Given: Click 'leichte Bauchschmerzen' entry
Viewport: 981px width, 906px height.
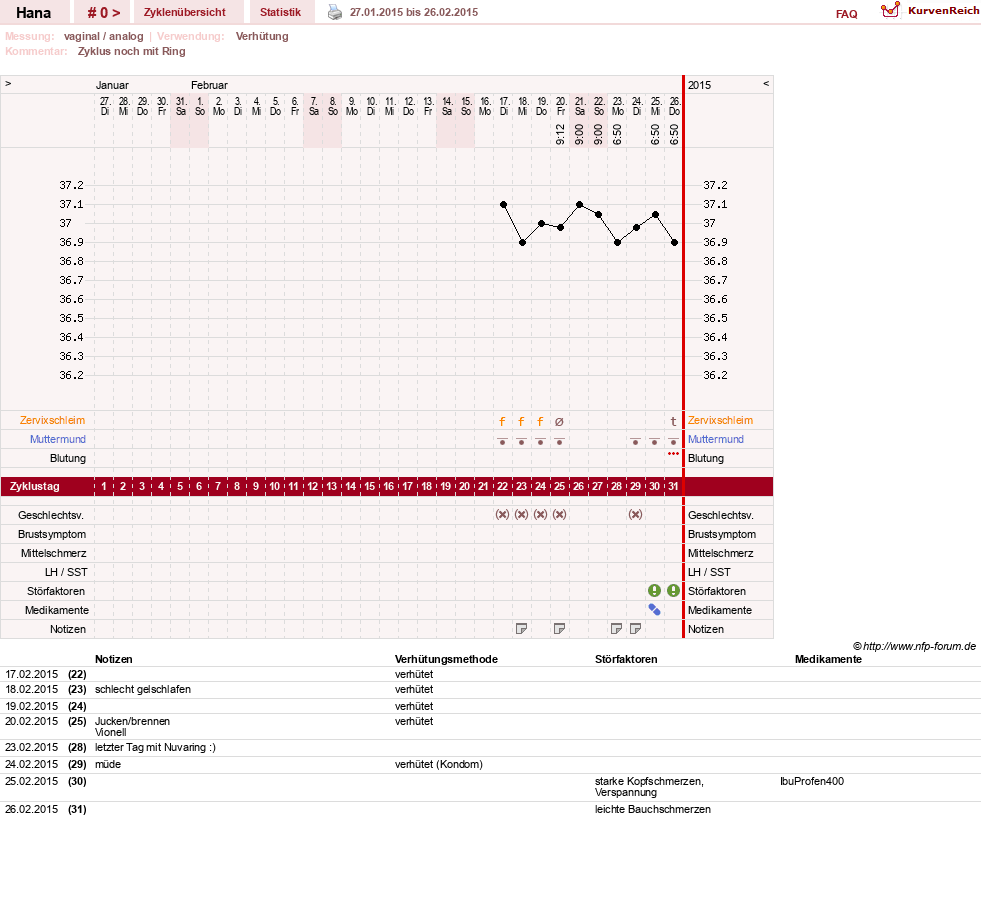Looking at the screenshot, I should click(x=653, y=810).
